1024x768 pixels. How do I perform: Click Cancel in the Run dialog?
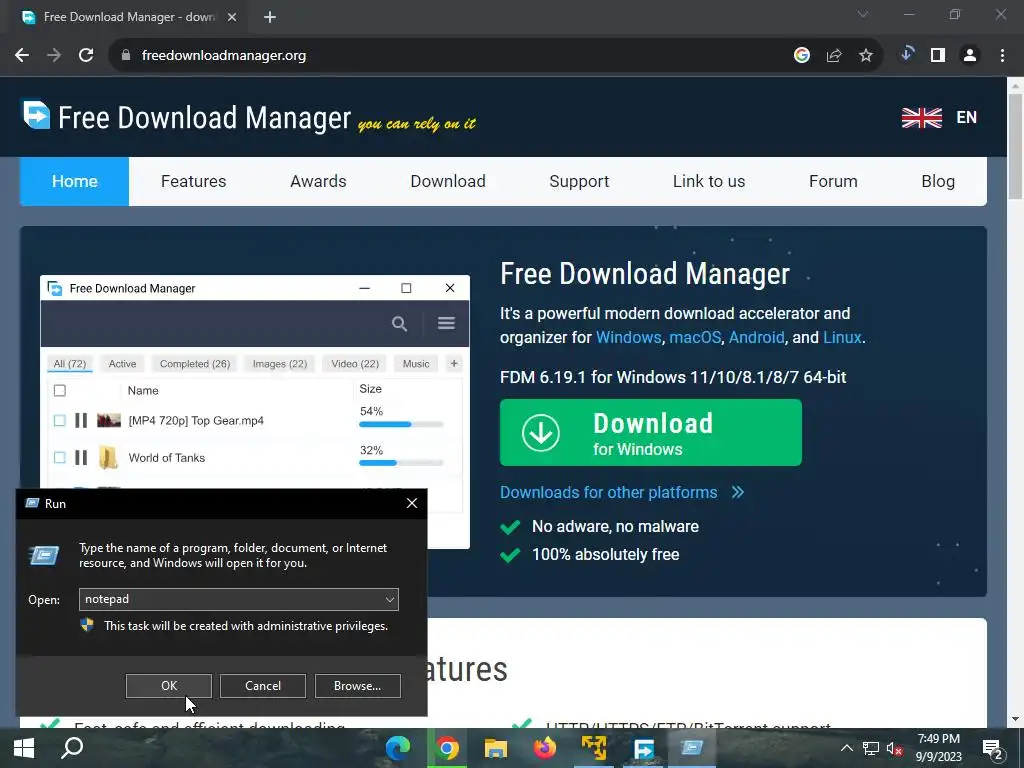pos(263,686)
